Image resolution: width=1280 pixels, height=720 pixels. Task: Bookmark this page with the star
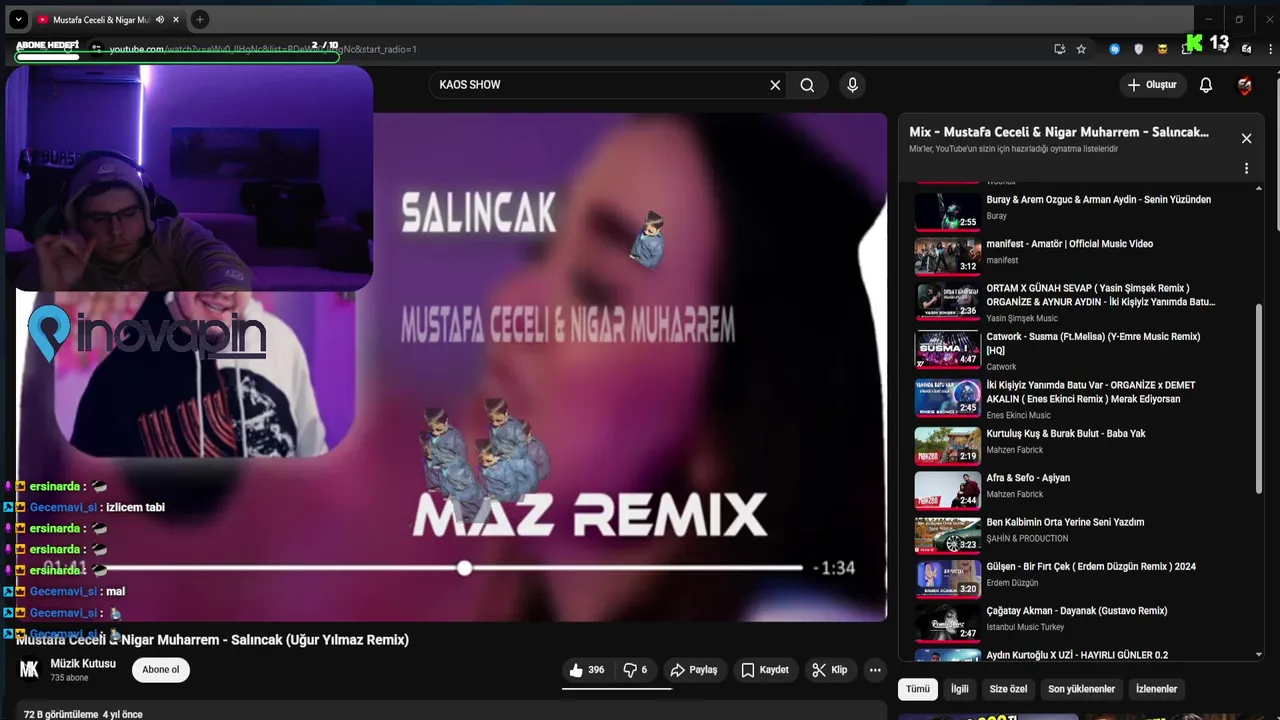(1081, 49)
